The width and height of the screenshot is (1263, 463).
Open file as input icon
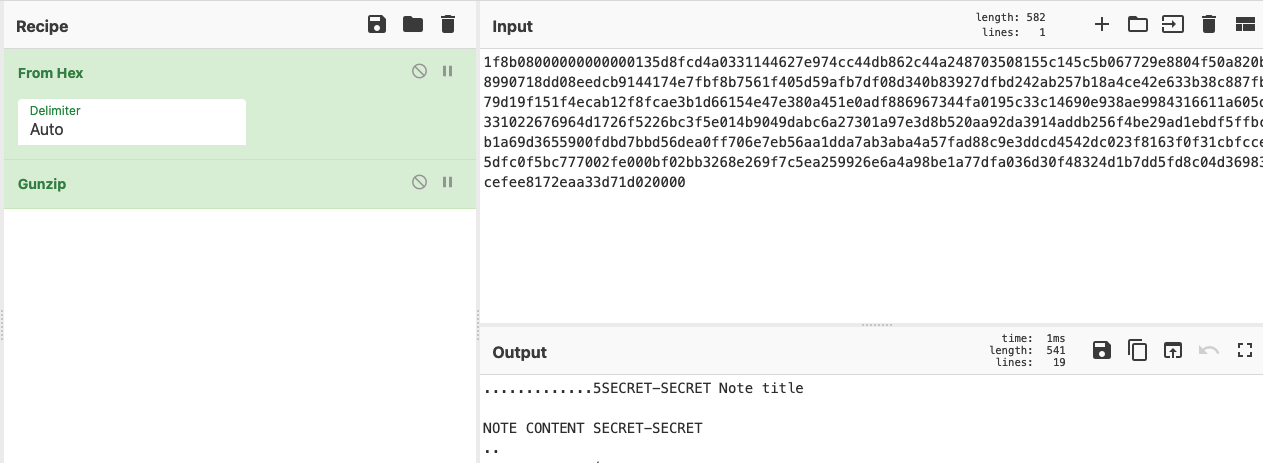tap(1172, 24)
